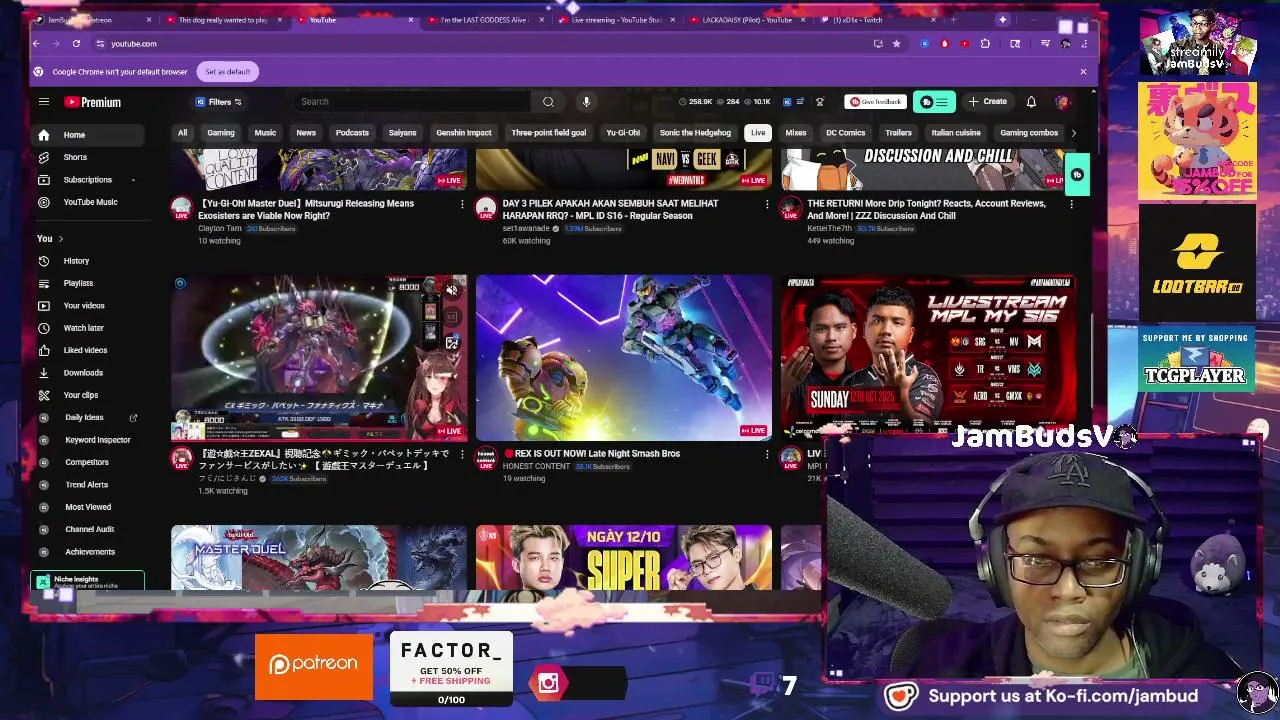
Task: Open options for REX IS OUT NOW video
Action: click(x=767, y=454)
